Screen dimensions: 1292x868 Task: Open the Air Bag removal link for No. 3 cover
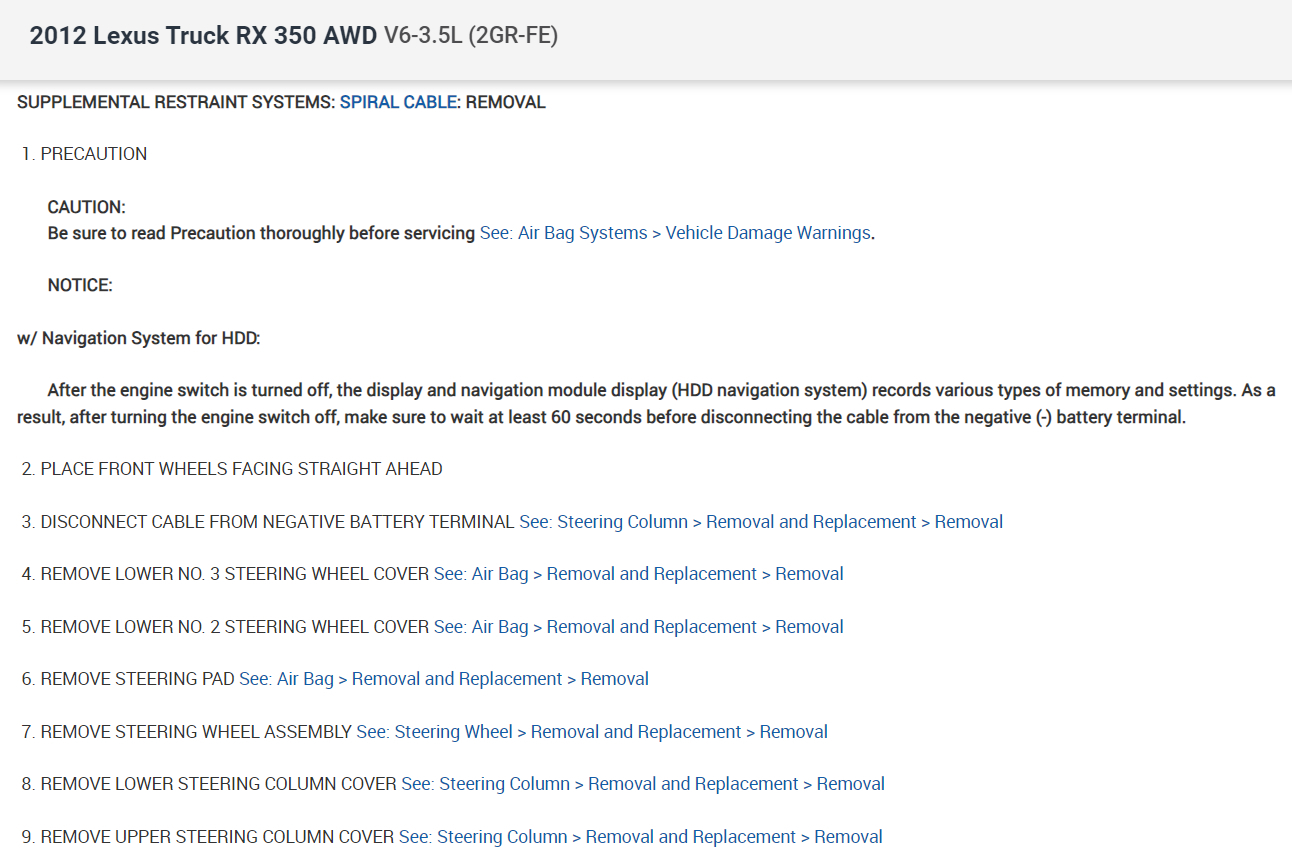638,574
